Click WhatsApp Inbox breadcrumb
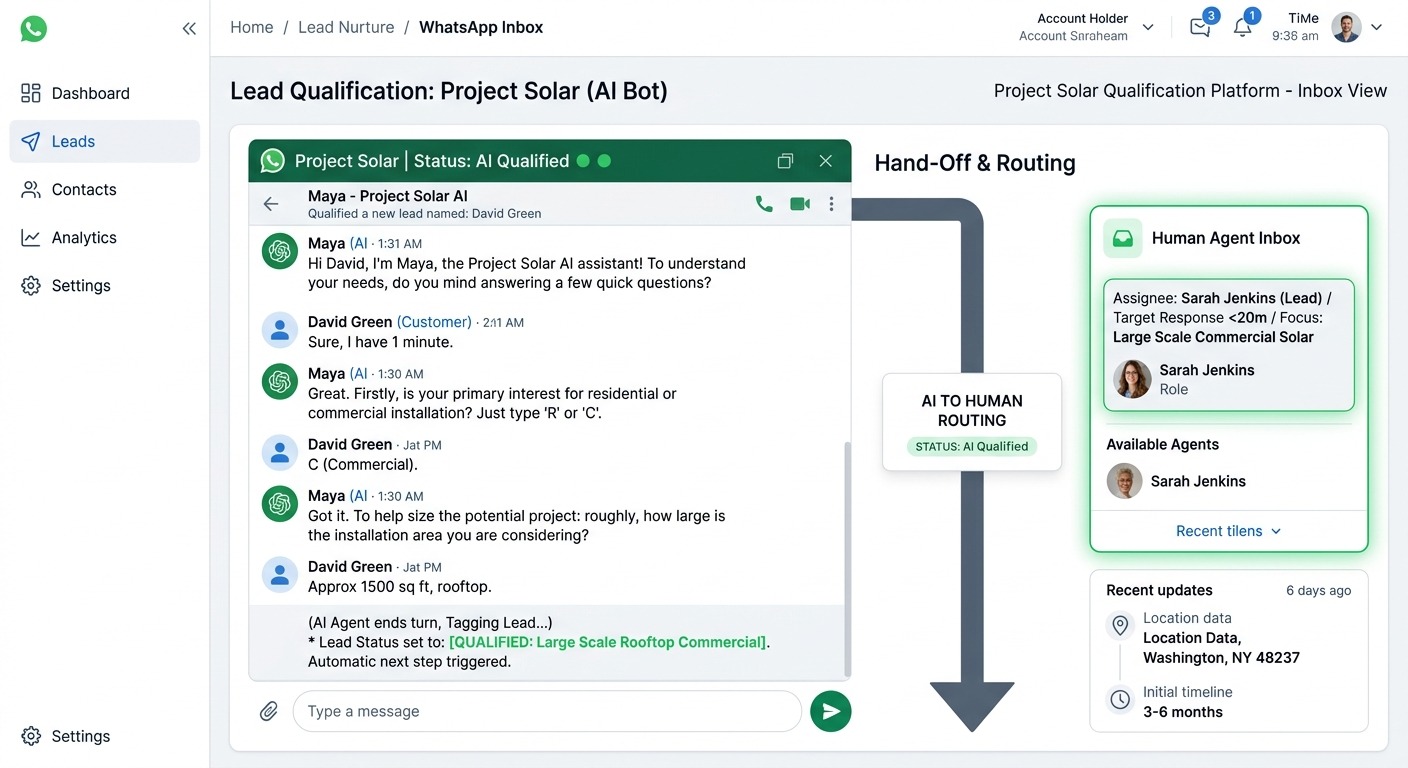This screenshot has width=1408, height=768. [481, 27]
